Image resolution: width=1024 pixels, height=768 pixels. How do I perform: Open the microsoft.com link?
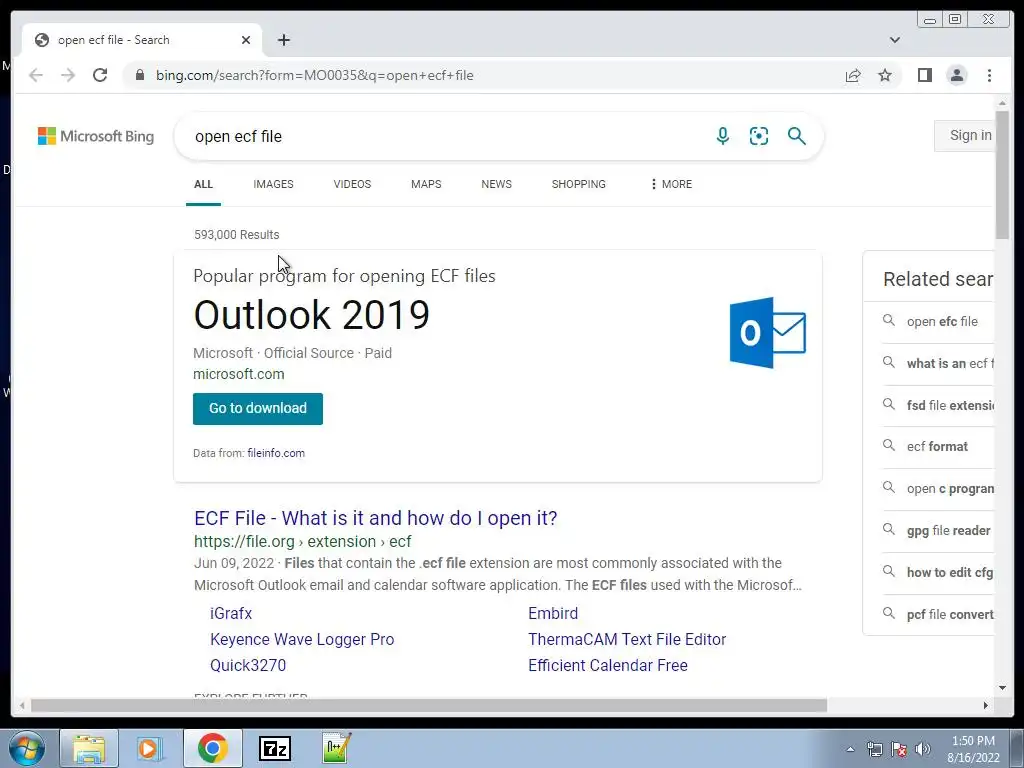pyautogui.click(x=238, y=374)
